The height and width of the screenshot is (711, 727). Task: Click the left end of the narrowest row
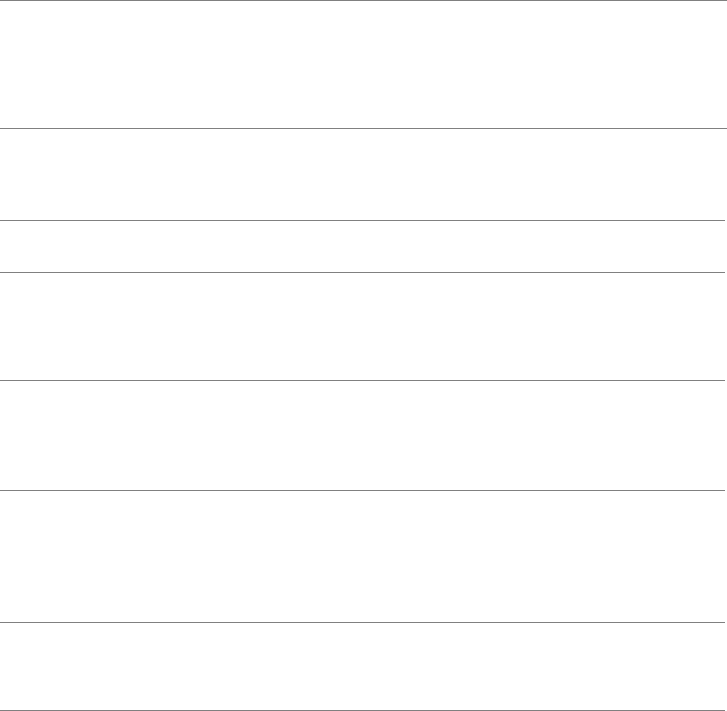pos(20,246)
